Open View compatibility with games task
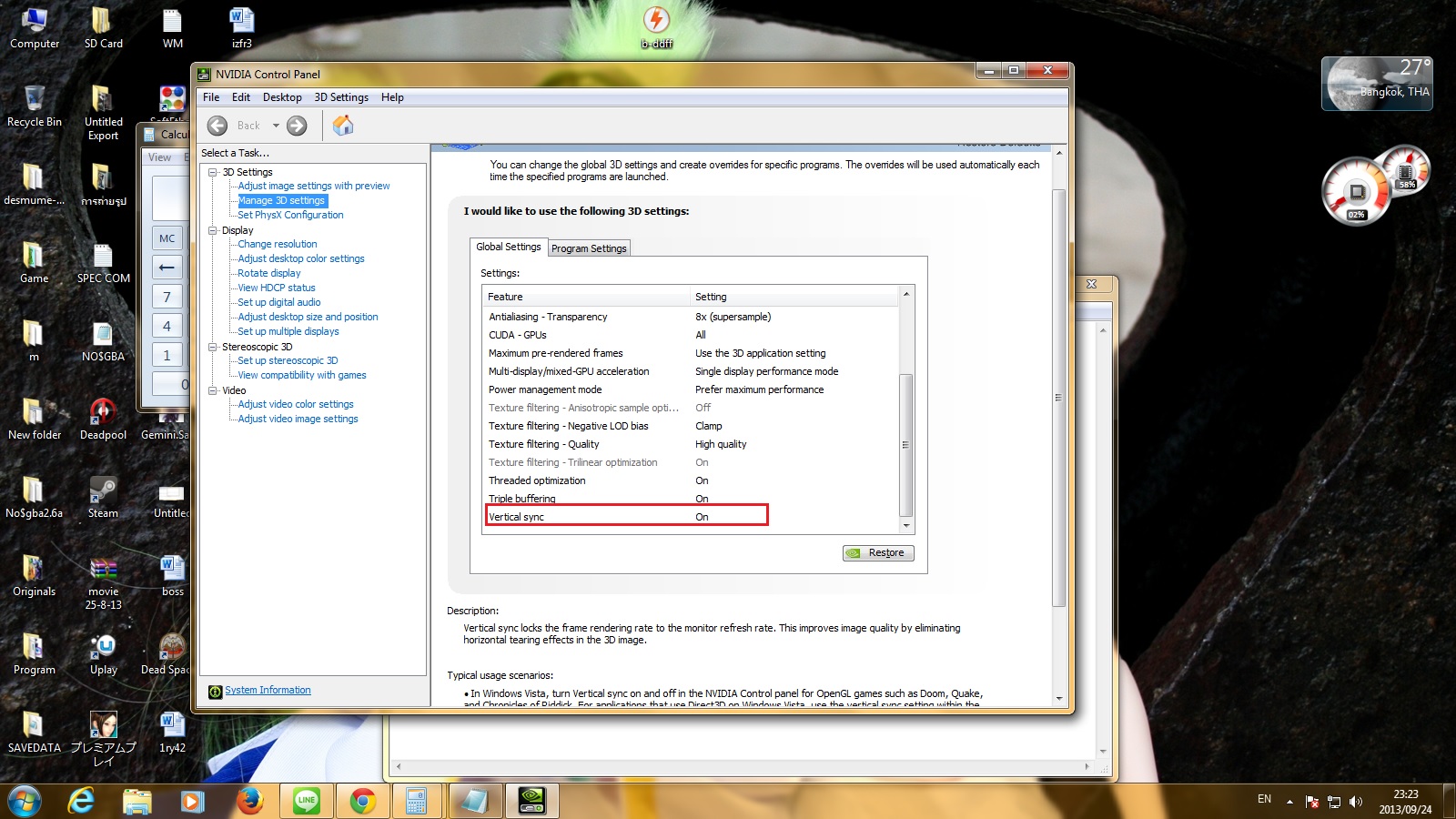The image size is (1456, 819). 302,375
